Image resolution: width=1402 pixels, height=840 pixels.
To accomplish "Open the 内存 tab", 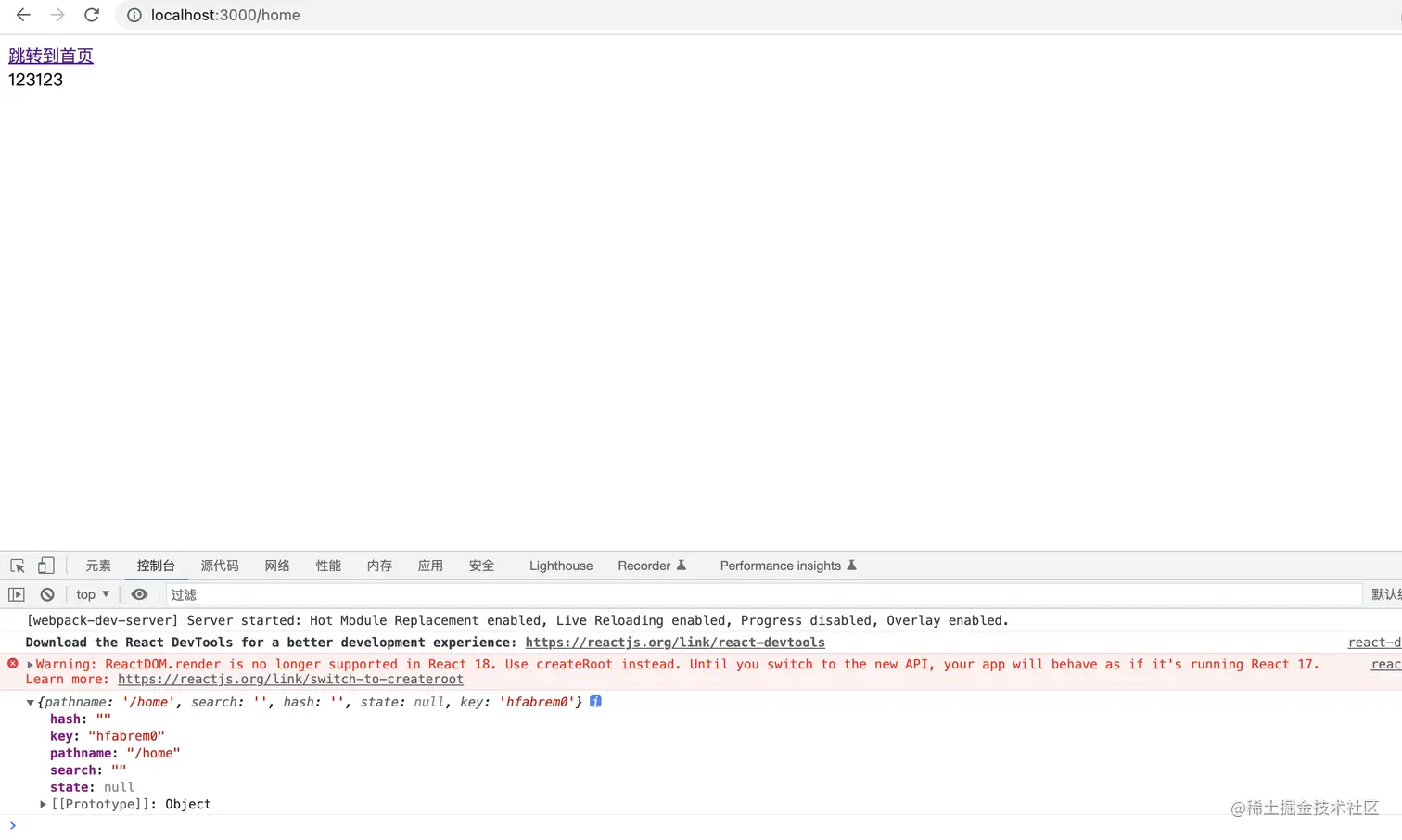I will 379,566.
